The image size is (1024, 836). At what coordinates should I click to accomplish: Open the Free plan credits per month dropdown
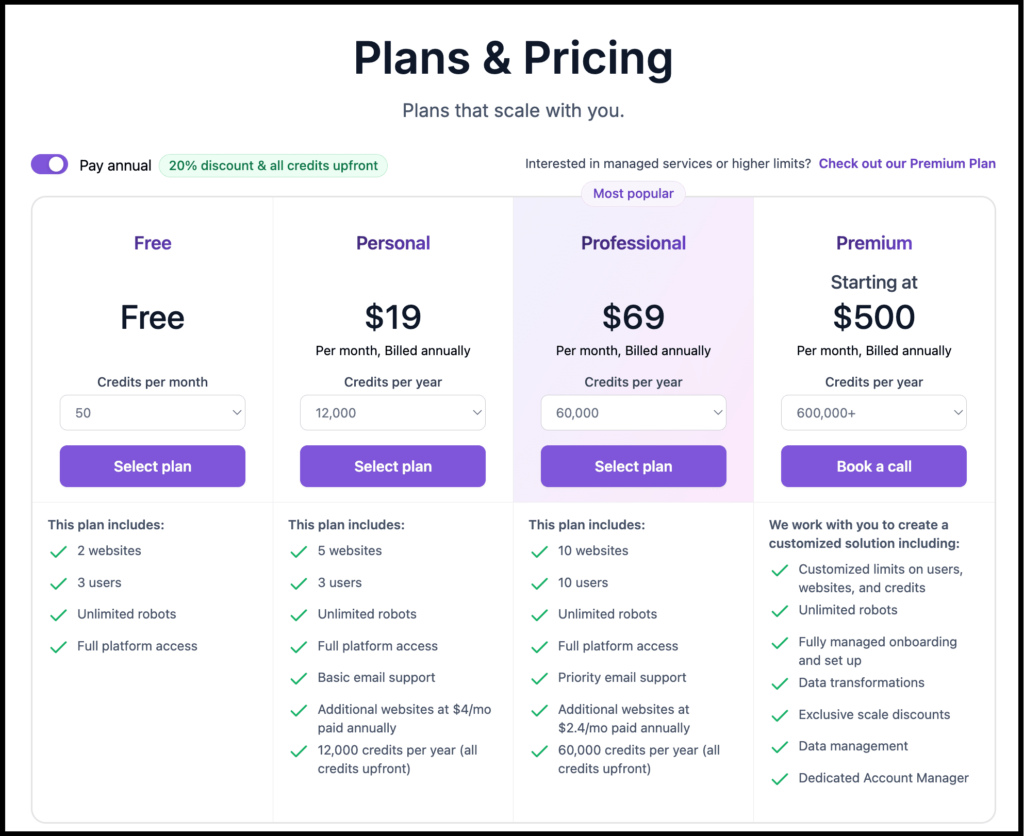point(152,412)
